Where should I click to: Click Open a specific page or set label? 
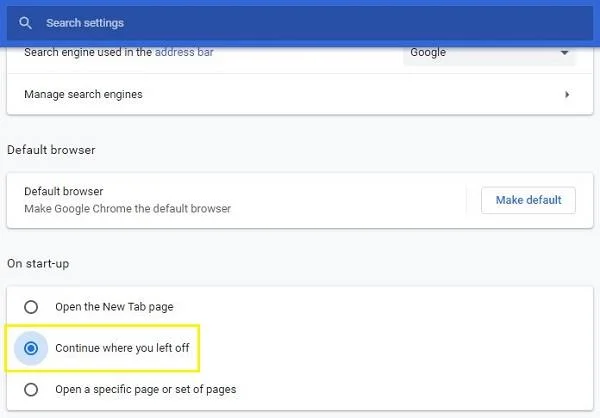(x=145, y=390)
